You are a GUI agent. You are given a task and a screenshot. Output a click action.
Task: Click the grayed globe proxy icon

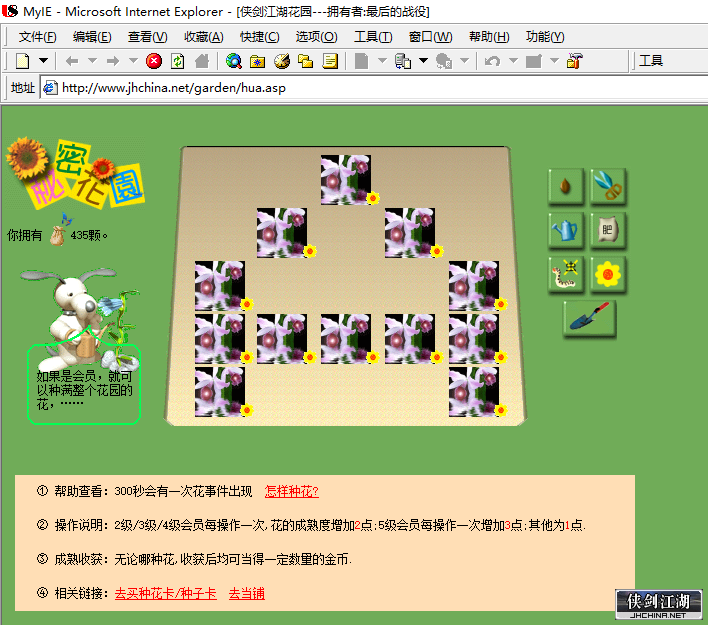tap(443, 61)
